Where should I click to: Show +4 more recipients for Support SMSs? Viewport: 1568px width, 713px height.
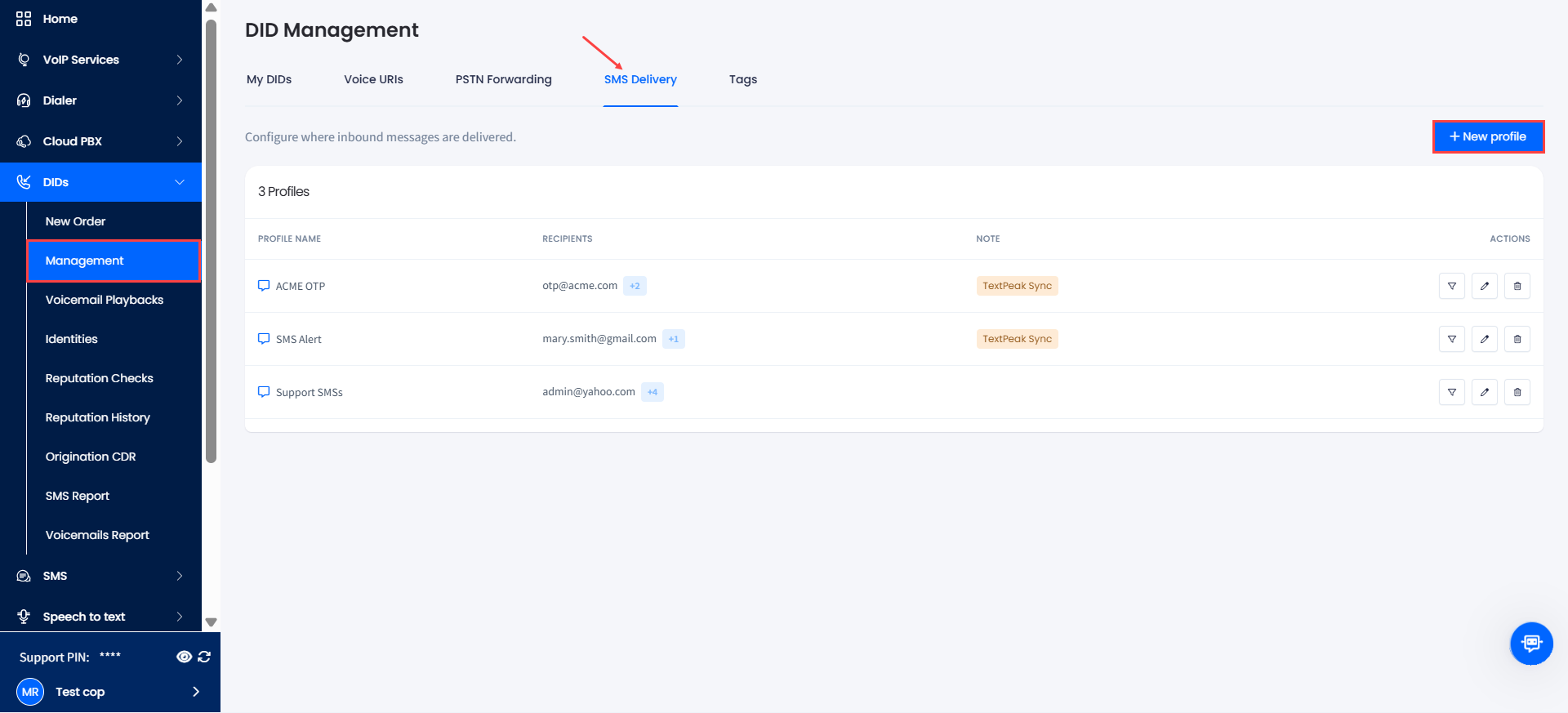[653, 392]
